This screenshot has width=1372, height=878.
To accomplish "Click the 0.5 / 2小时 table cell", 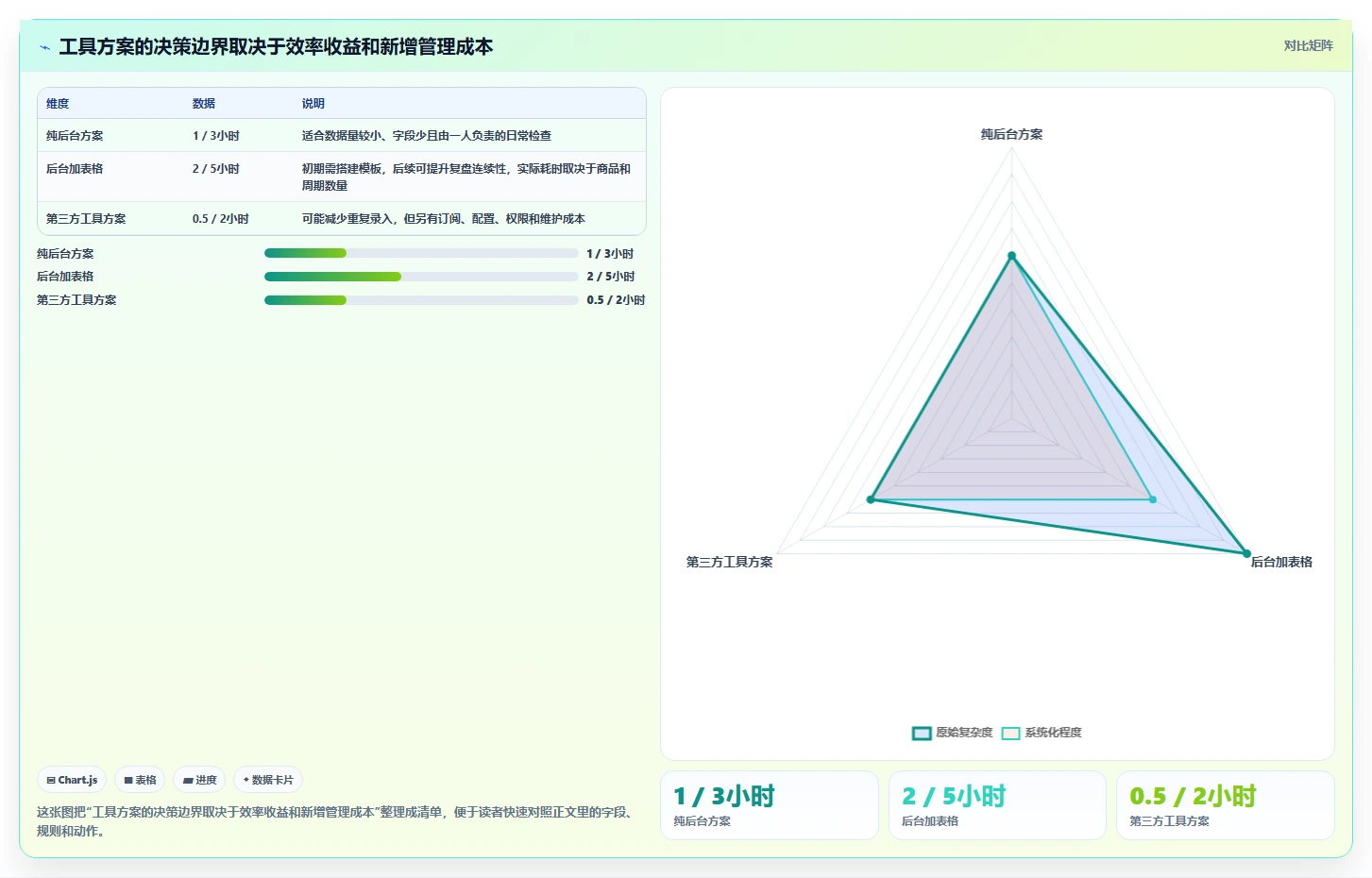I will point(221,219).
